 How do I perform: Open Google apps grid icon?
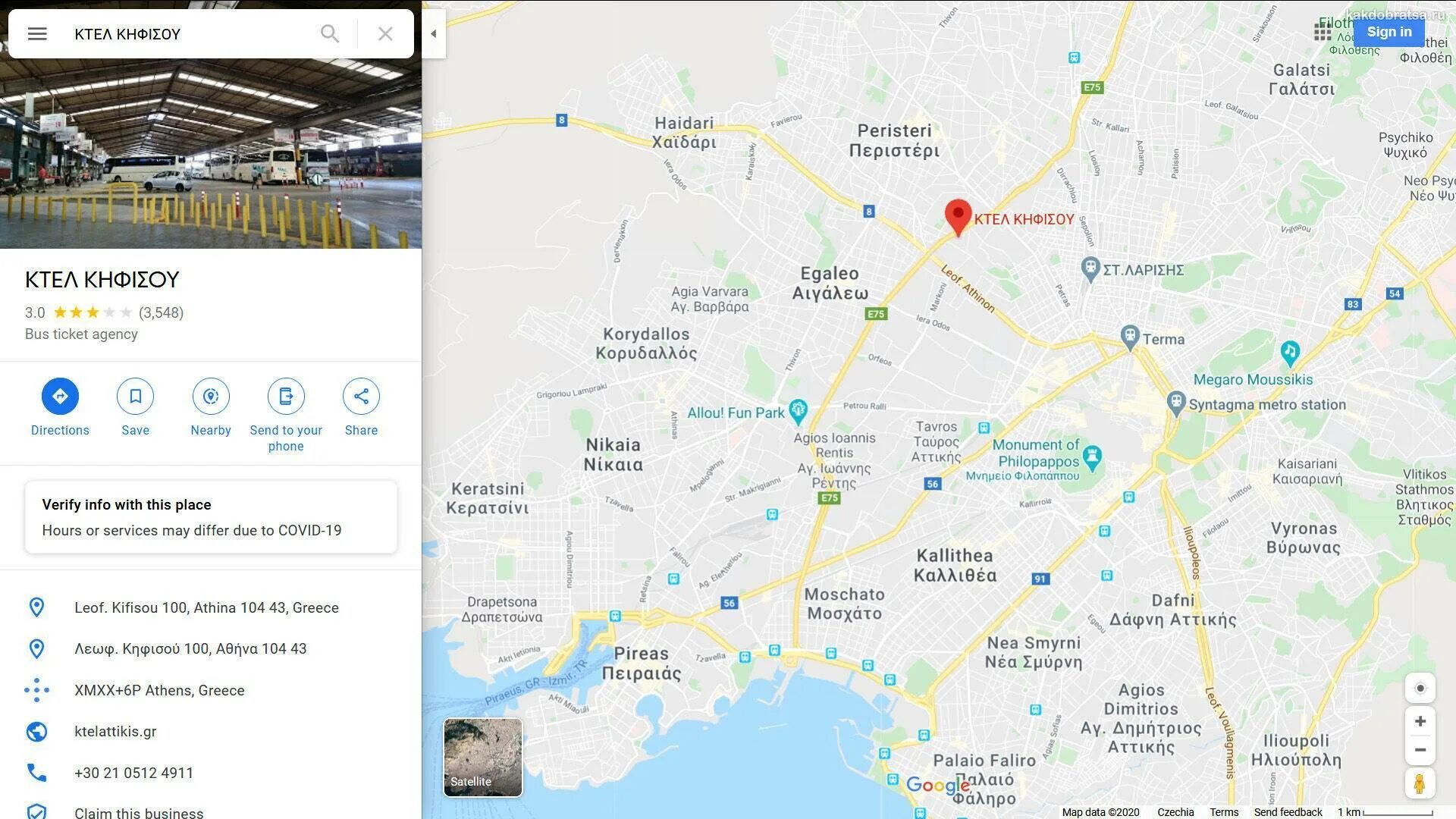point(1323,32)
